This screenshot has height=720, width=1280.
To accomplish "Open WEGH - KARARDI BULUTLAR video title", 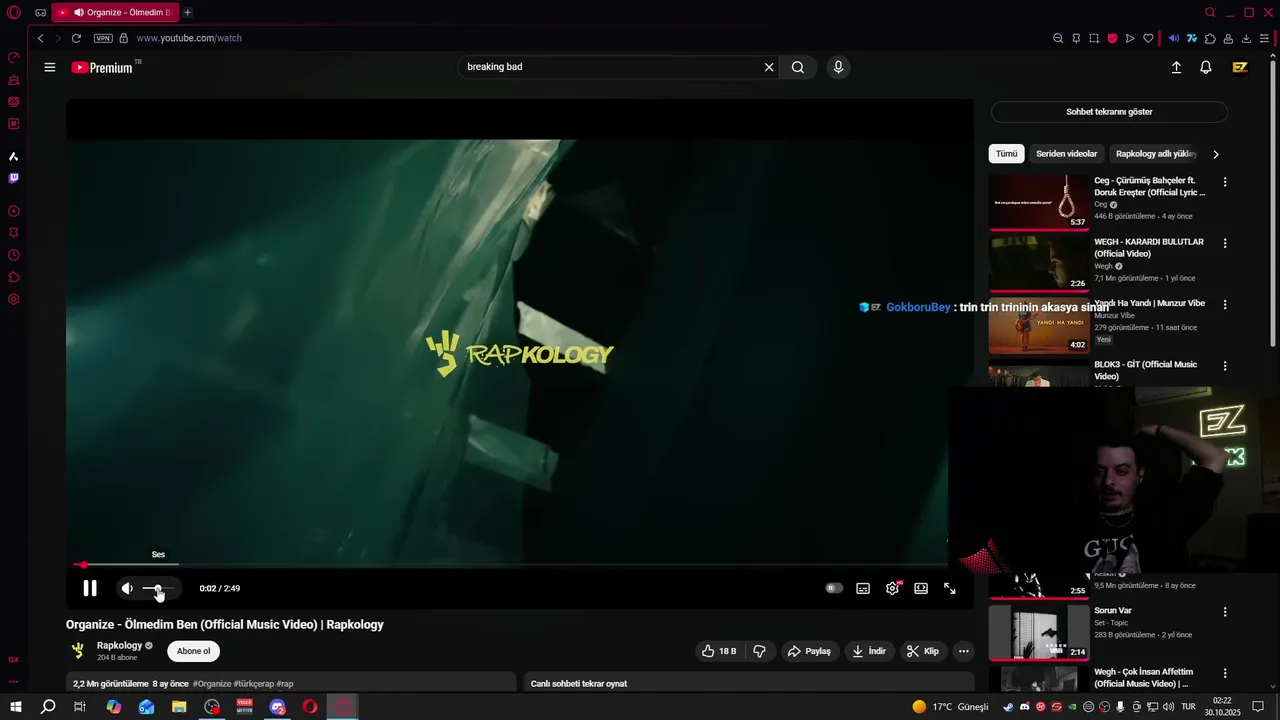I will [1149, 248].
